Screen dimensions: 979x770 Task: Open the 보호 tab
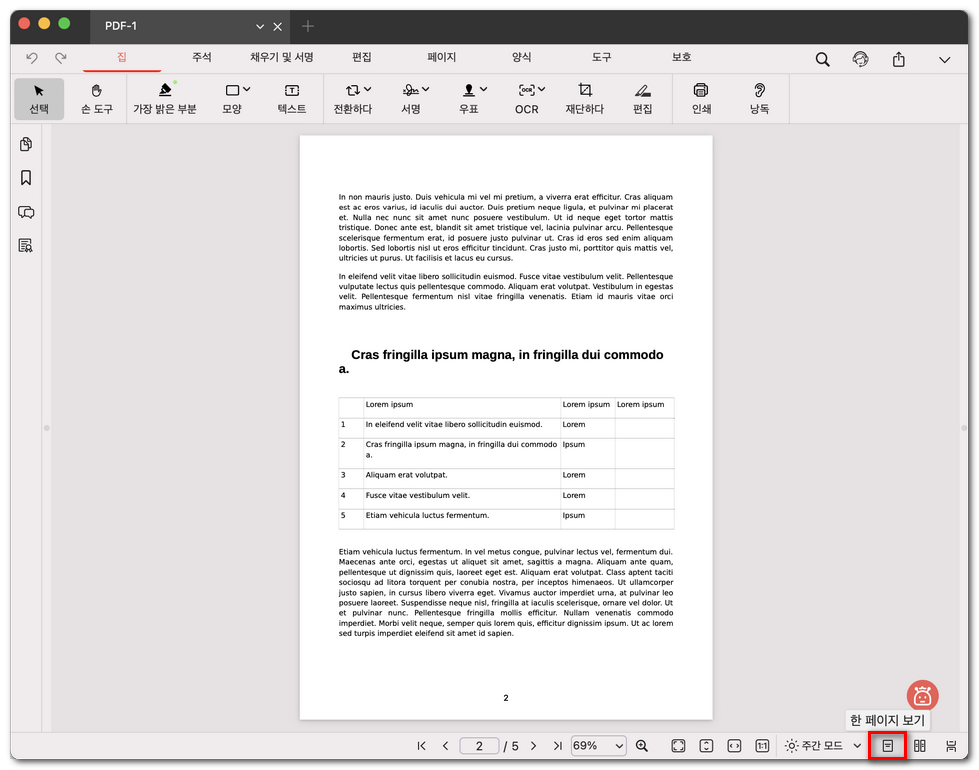tap(681, 58)
